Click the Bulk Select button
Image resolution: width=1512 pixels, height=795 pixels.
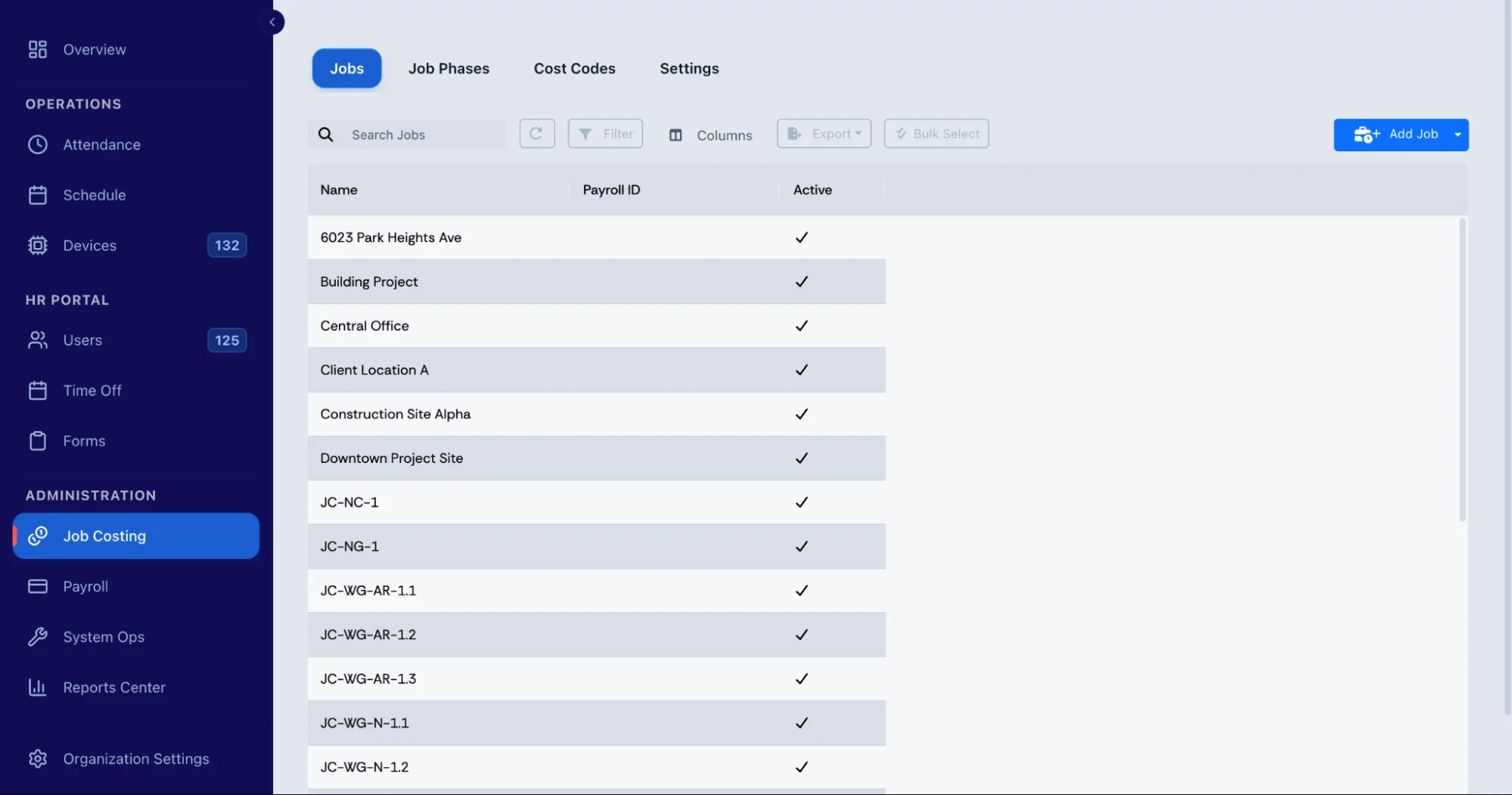tap(936, 134)
